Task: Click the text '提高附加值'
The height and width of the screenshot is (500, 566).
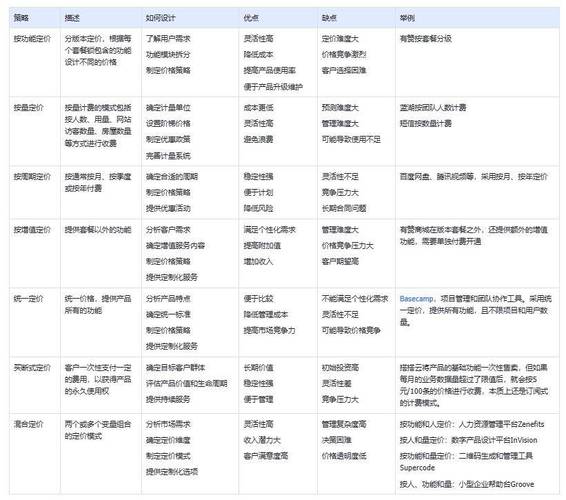Action: (x=262, y=245)
